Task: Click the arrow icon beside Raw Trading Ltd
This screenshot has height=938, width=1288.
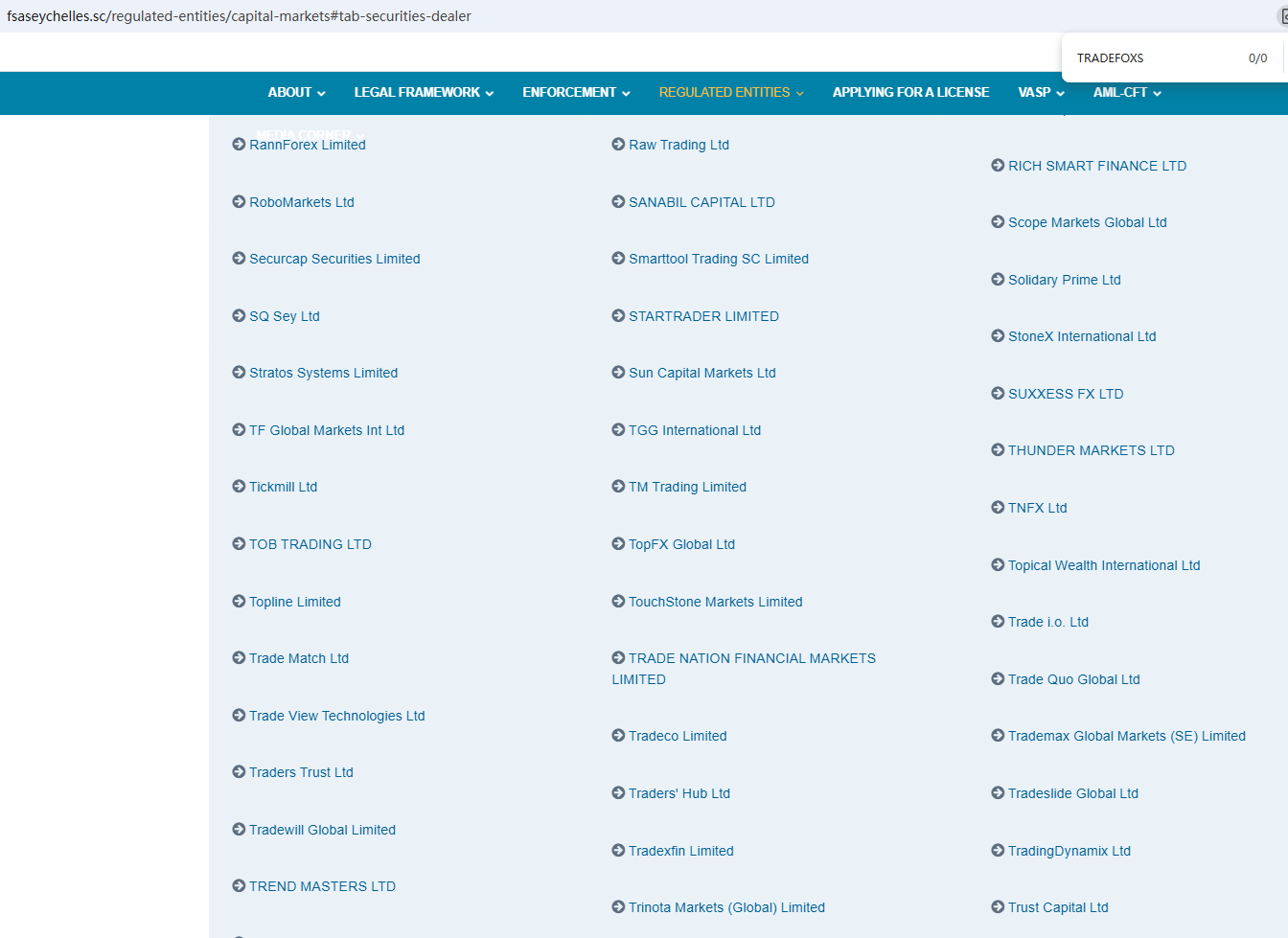Action: 618,145
